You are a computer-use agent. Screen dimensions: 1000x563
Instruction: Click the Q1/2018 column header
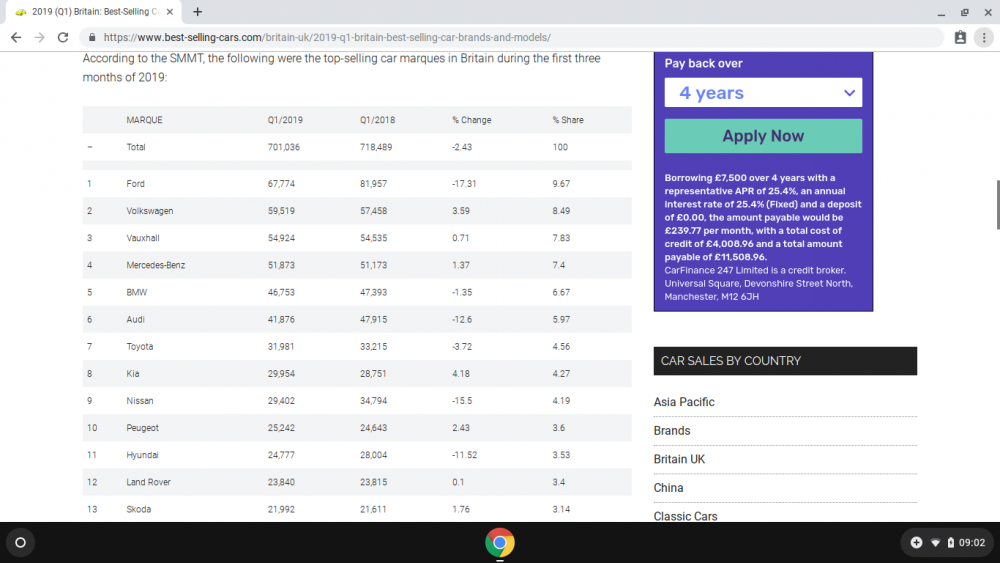point(377,120)
